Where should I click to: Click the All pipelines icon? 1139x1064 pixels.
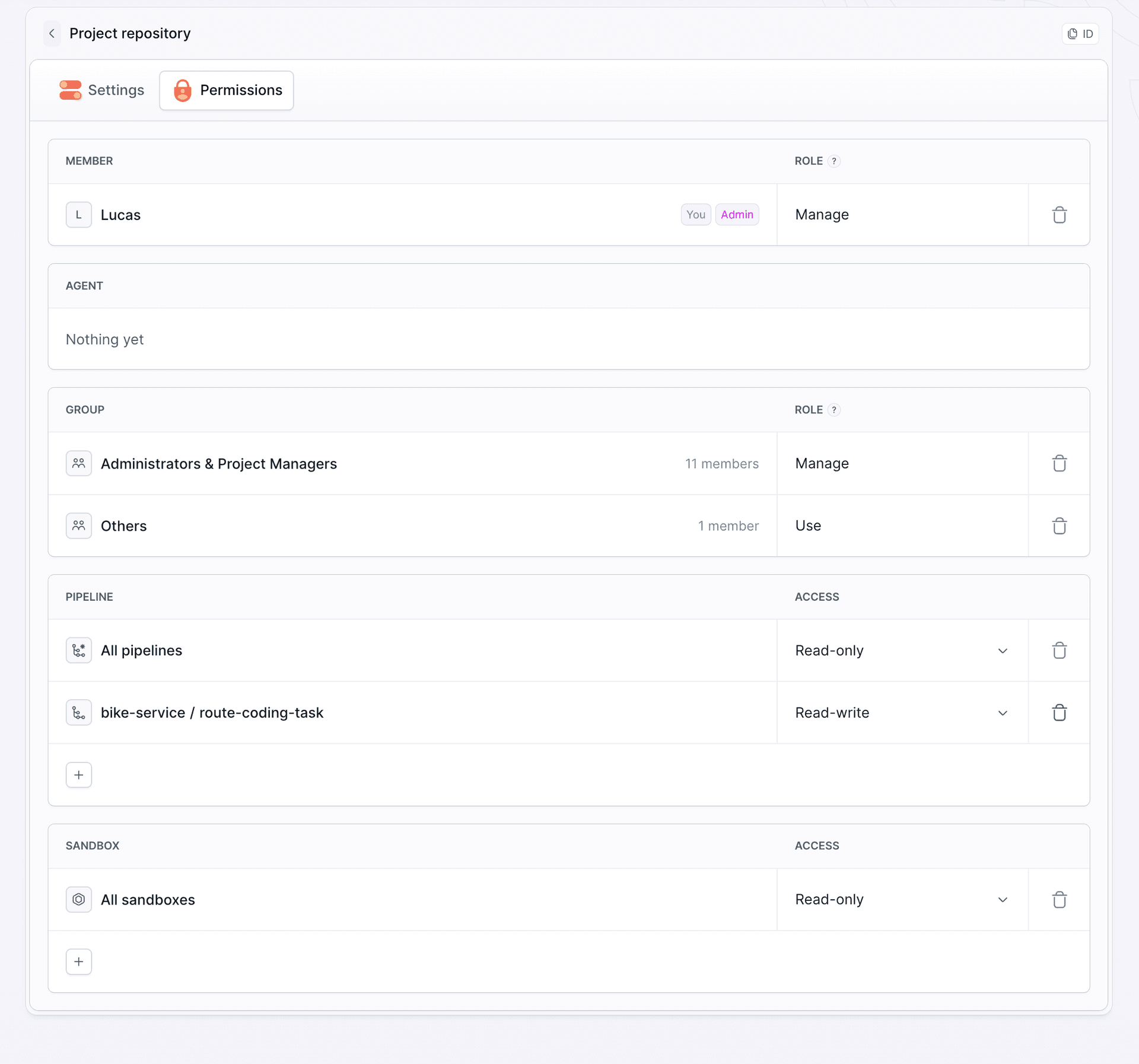[x=79, y=651]
